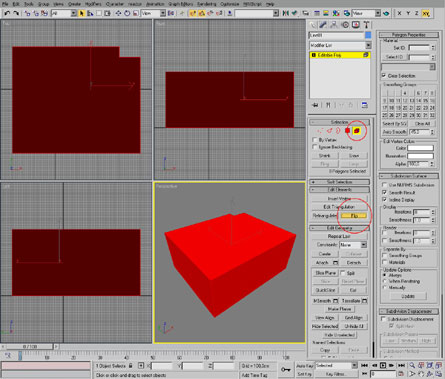Click Configure Modifier Sets icon
This screenshot has width=445, height=379.
point(364,105)
